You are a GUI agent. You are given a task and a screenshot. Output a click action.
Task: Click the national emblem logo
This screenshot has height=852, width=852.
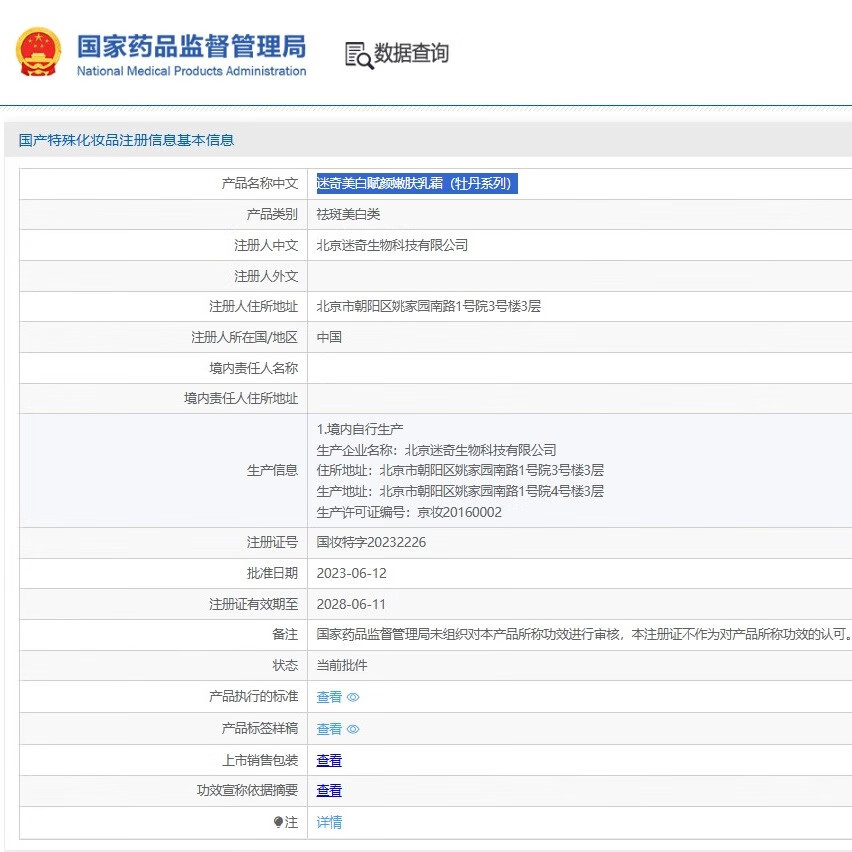[38, 53]
